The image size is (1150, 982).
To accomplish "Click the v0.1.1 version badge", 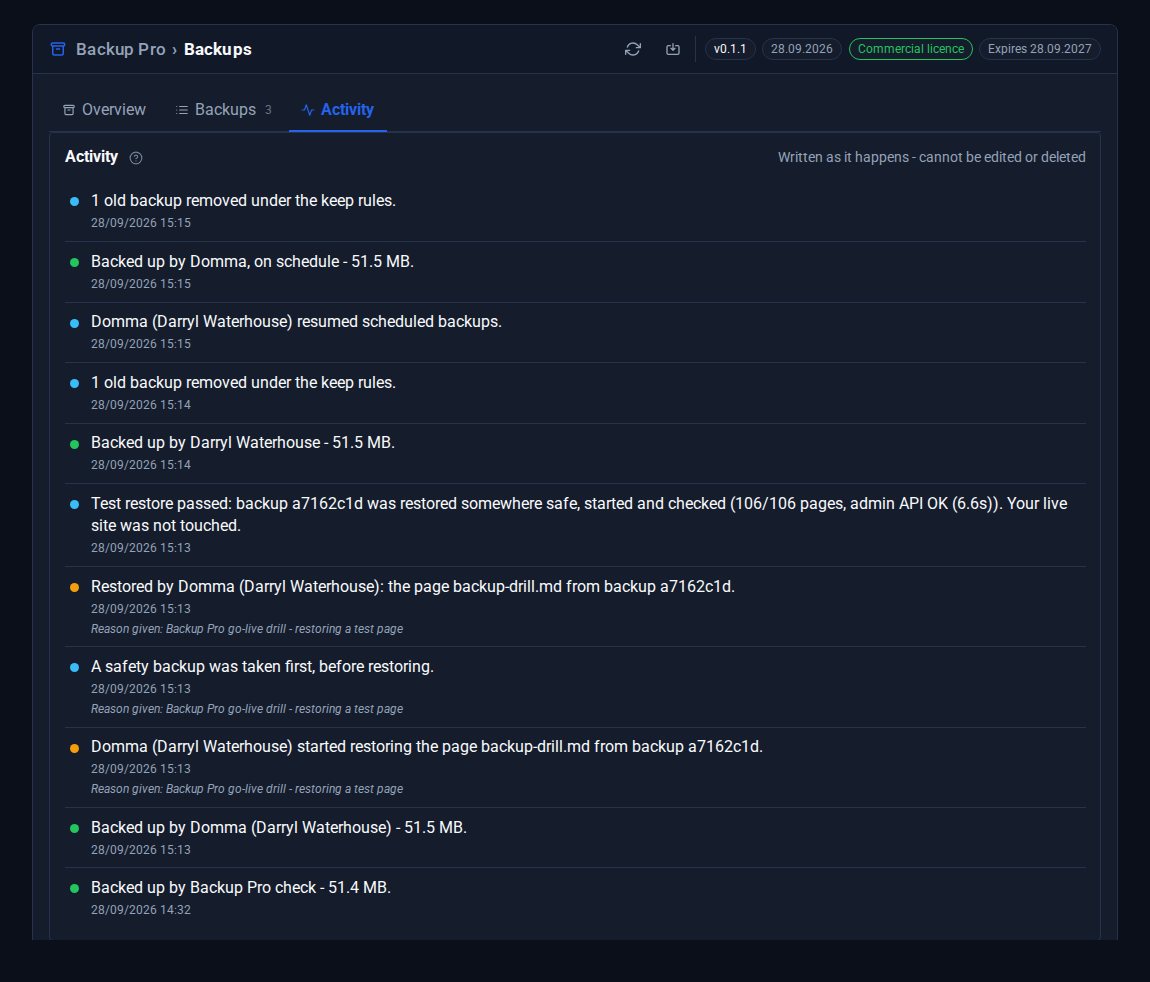I will (x=730, y=49).
